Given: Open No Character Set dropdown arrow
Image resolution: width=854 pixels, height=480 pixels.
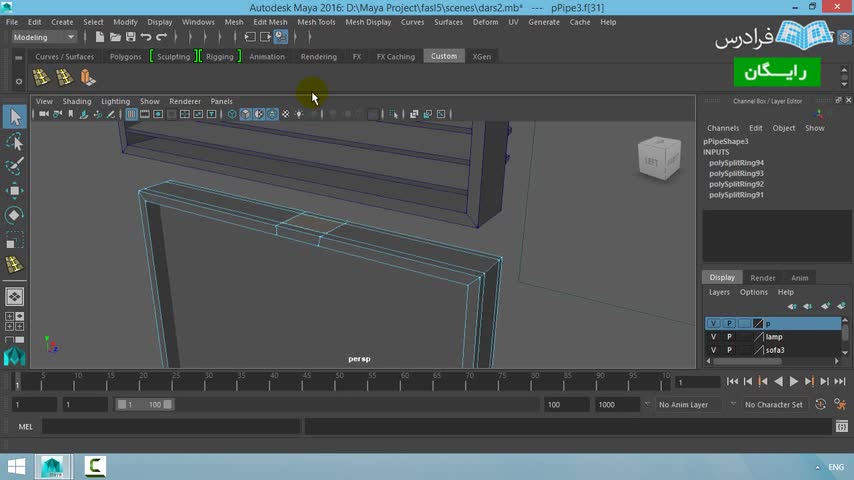Looking at the screenshot, I should point(733,404).
